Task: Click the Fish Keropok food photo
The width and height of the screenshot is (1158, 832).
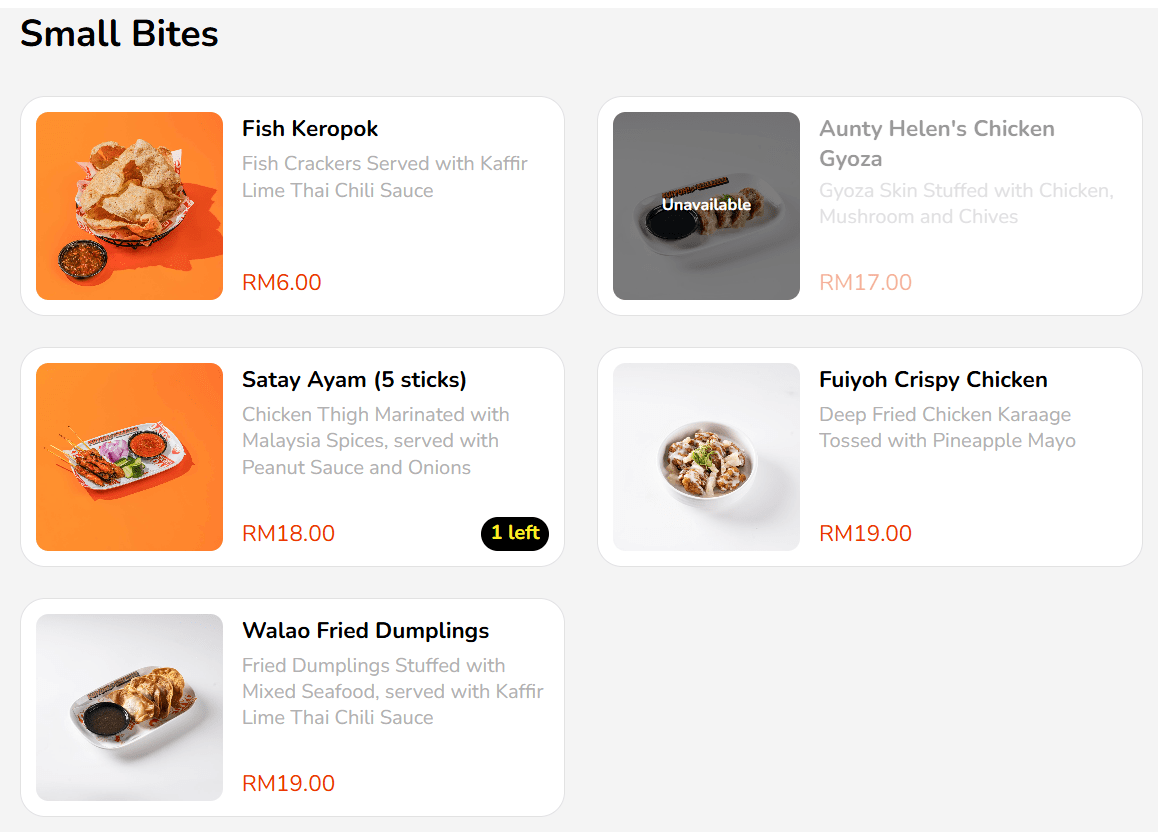Action: pyautogui.click(x=129, y=206)
